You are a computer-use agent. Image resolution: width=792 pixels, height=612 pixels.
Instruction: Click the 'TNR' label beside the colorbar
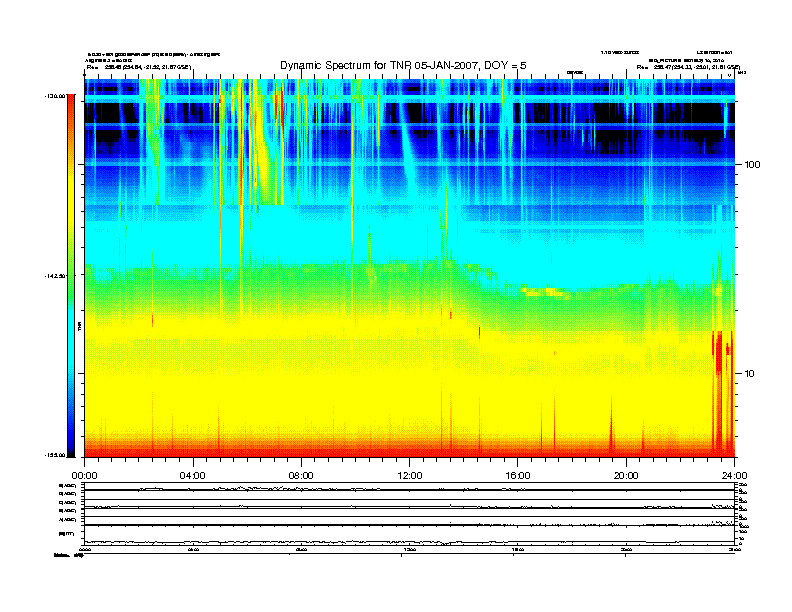point(79,326)
